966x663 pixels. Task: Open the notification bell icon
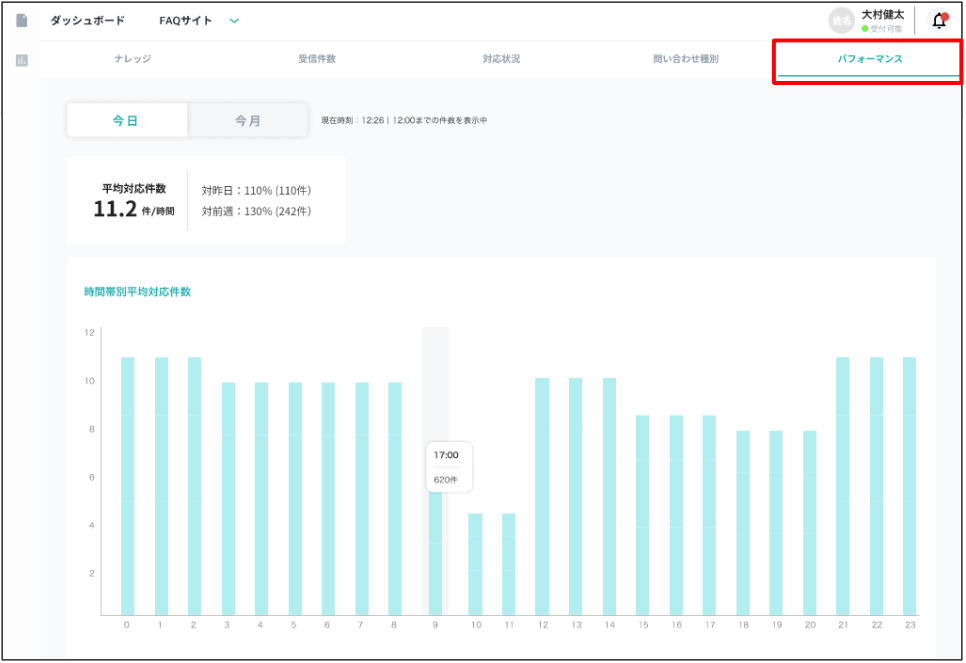(938, 21)
